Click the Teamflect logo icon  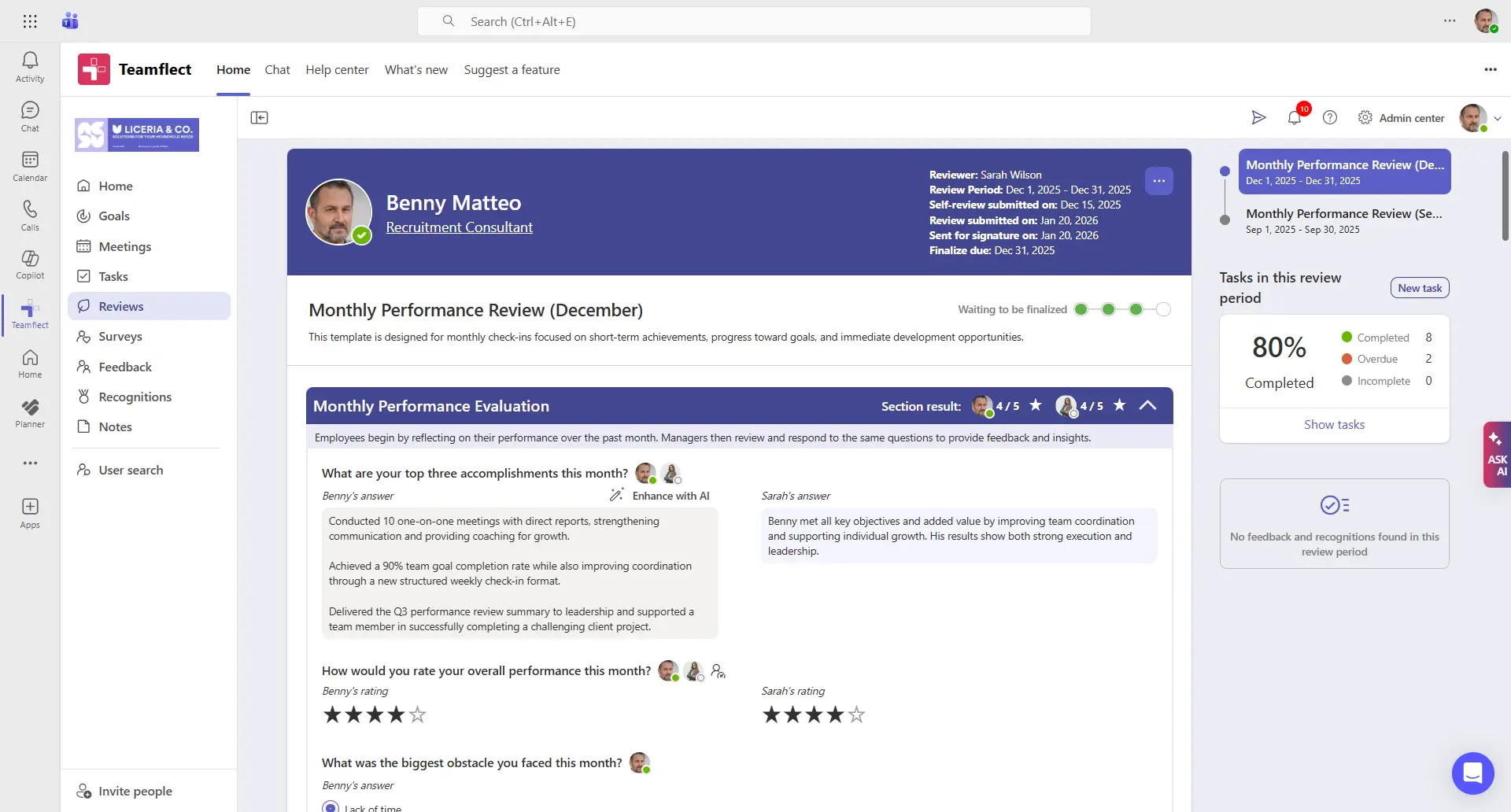(x=94, y=69)
